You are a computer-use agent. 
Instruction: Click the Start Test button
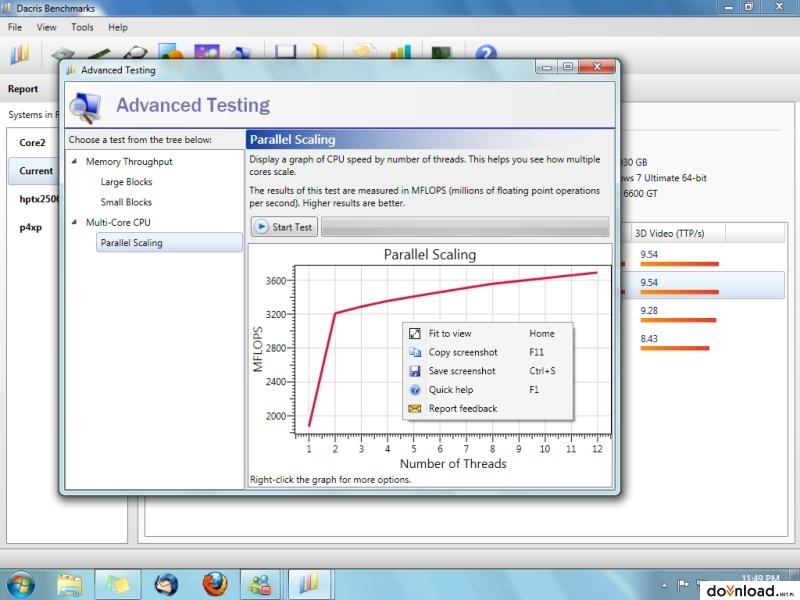(x=284, y=227)
